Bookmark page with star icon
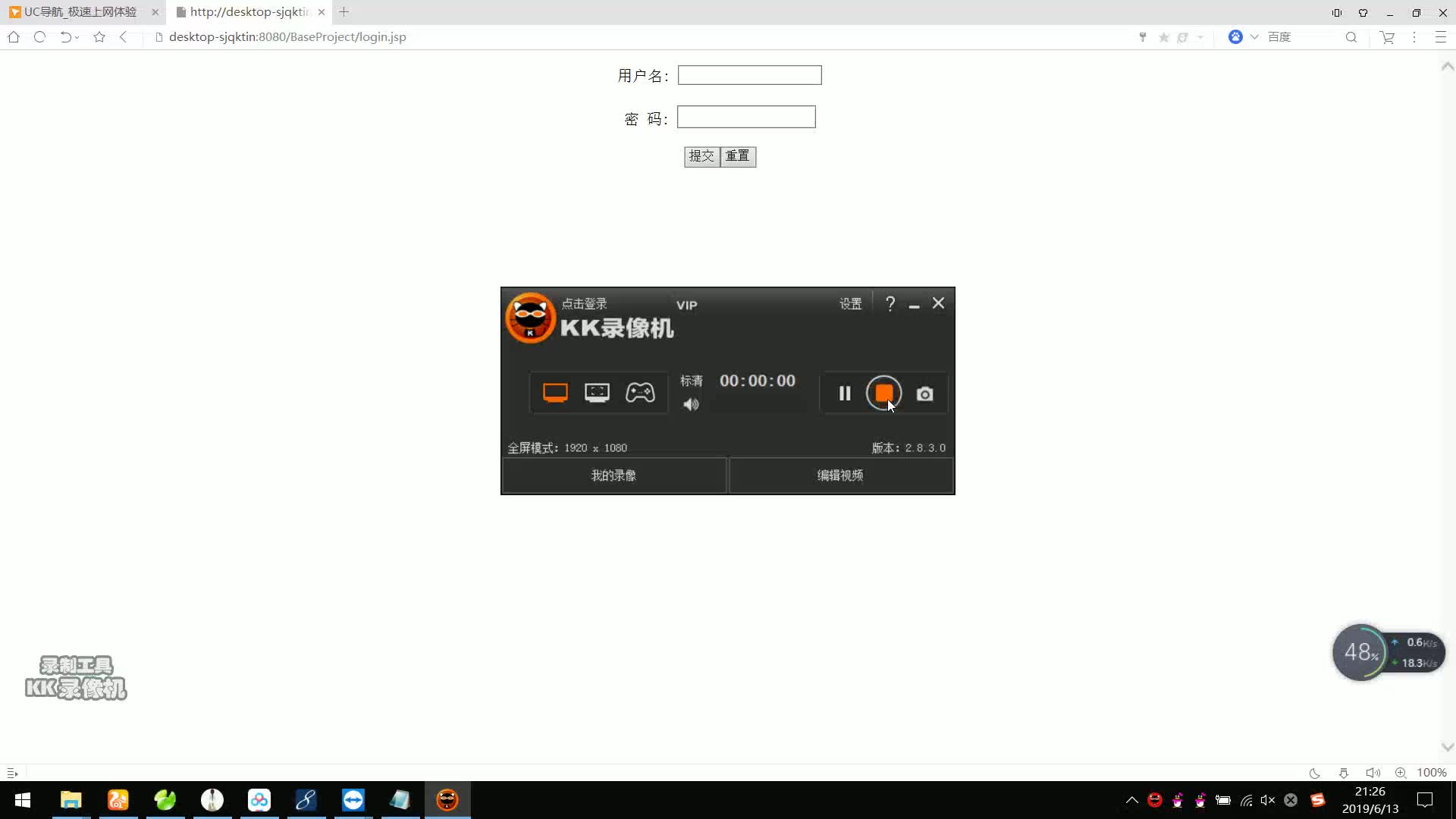The height and width of the screenshot is (819, 1456). pyautogui.click(x=99, y=36)
